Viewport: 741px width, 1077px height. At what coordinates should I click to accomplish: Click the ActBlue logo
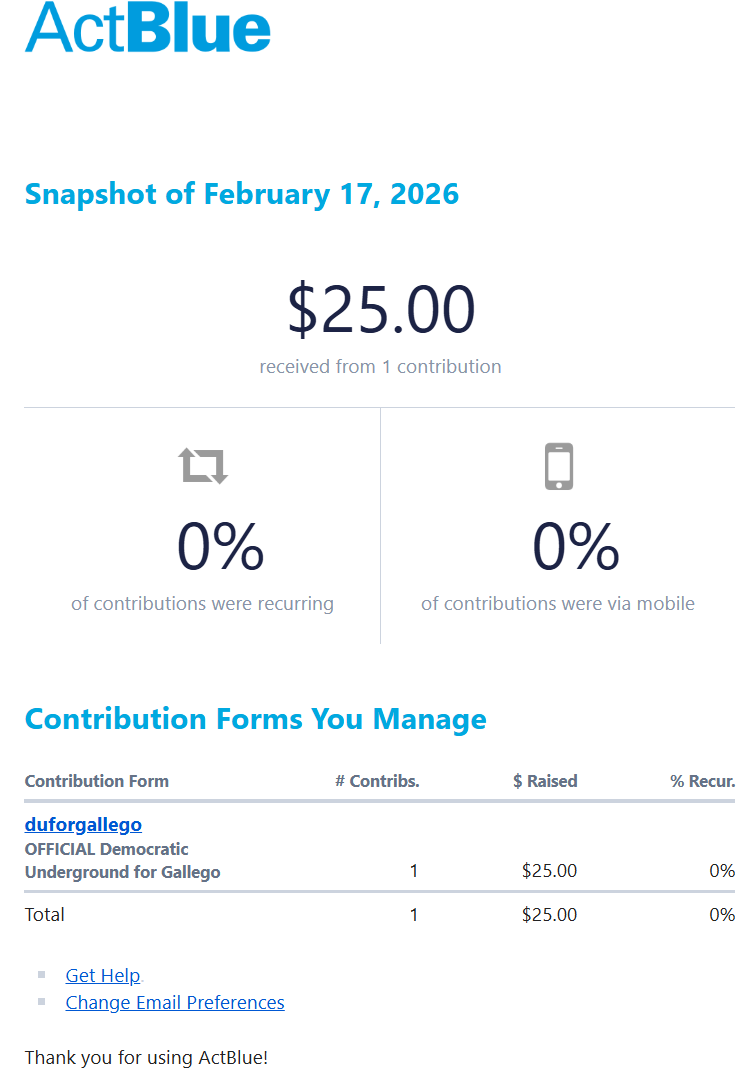[148, 28]
